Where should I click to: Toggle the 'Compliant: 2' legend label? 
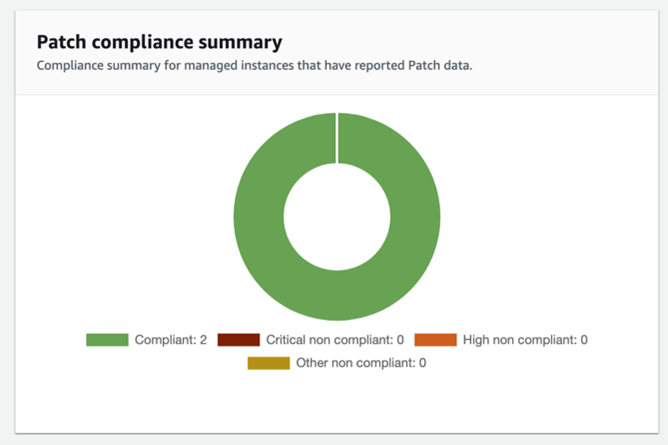tap(171, 340)
